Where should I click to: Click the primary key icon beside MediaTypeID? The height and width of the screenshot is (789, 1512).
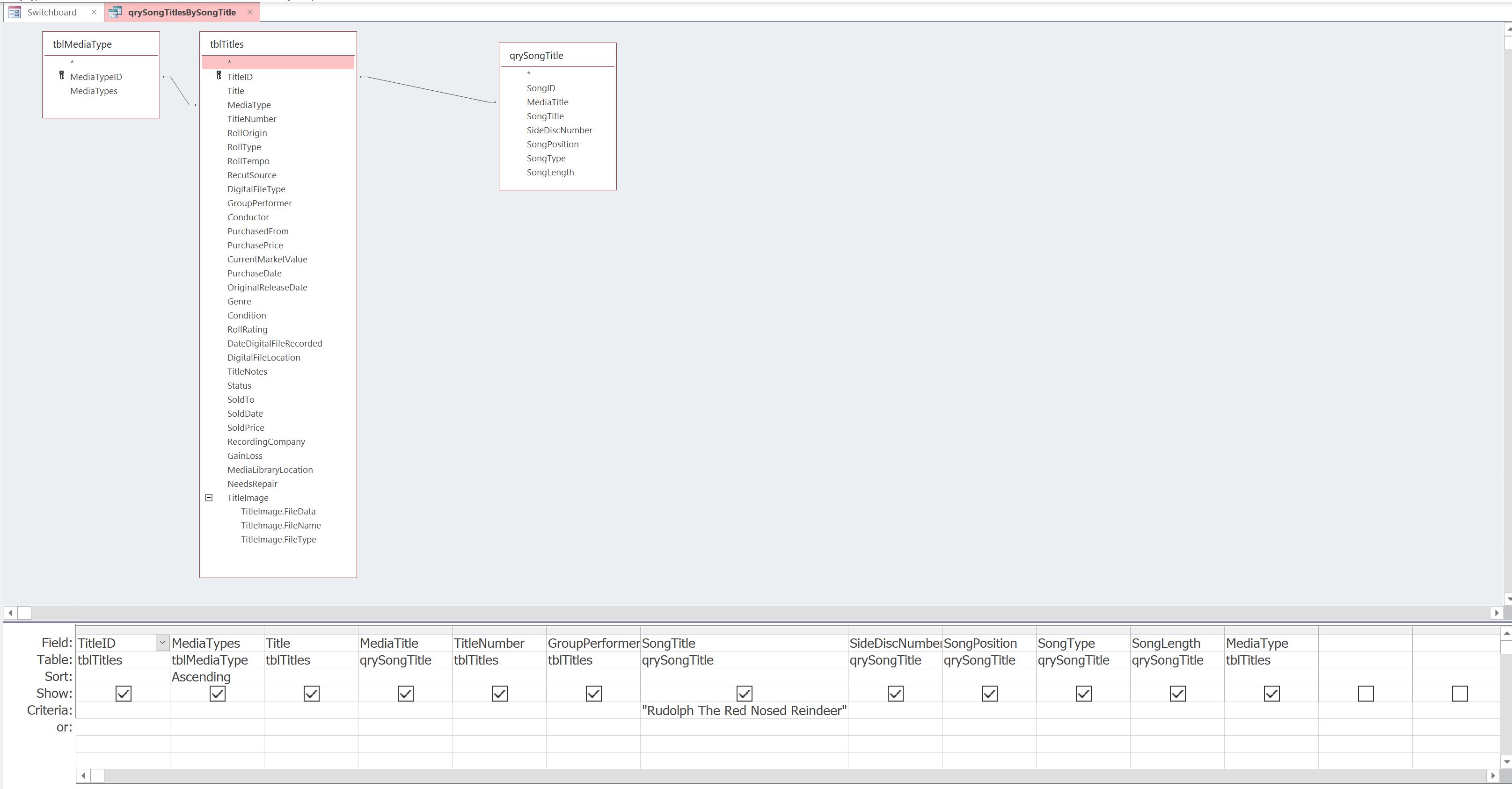(x=62, y=76)
